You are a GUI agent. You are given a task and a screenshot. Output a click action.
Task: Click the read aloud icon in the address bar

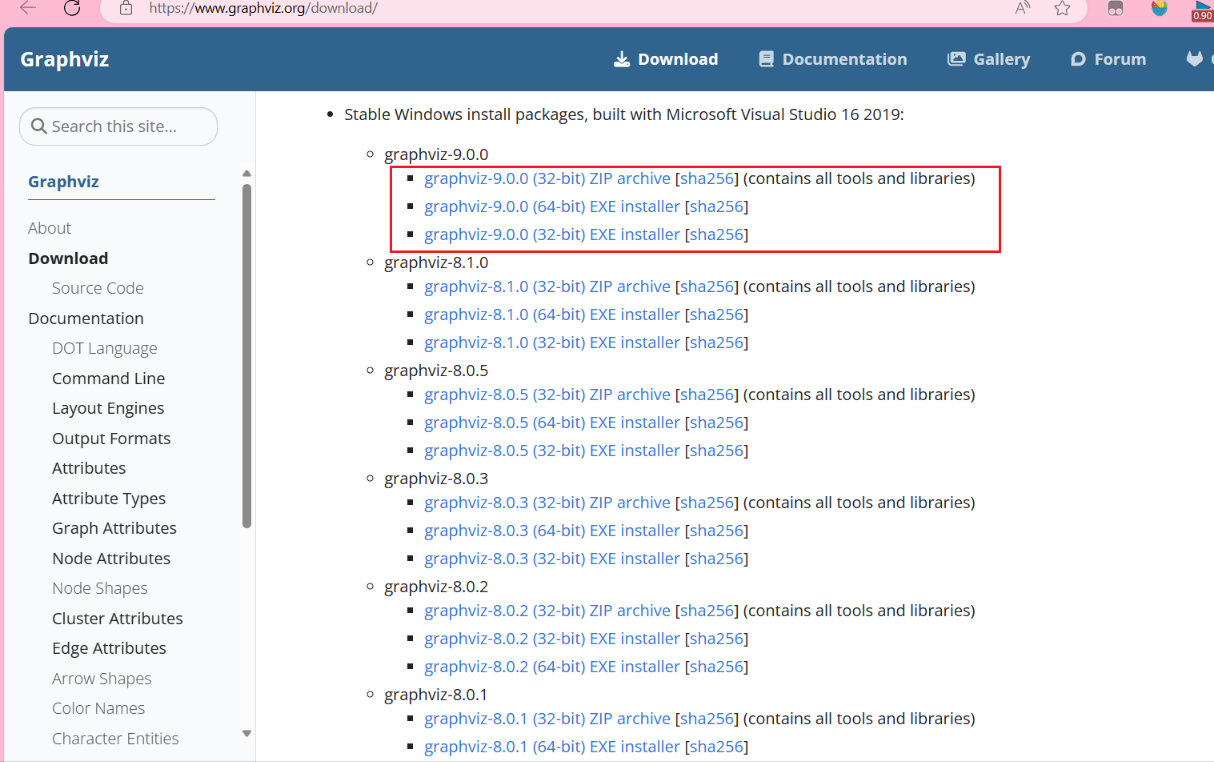point(1023,8)
